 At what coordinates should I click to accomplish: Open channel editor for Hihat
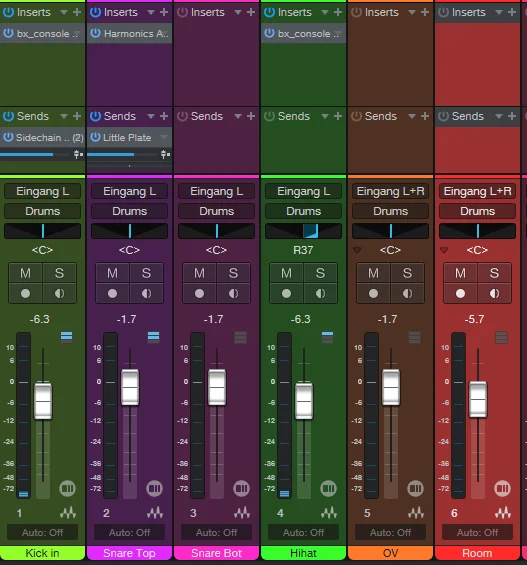point(329,489)
